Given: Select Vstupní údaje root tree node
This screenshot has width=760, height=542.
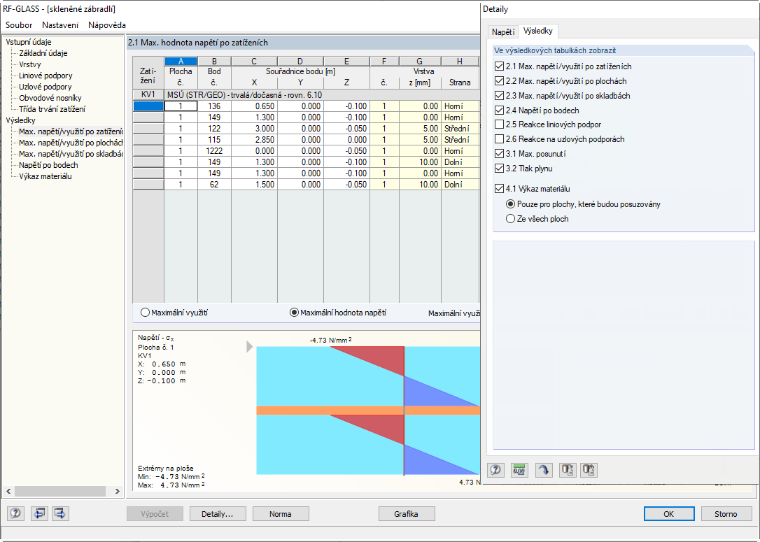Looking at the screenshot, I should tap(28, 42).
